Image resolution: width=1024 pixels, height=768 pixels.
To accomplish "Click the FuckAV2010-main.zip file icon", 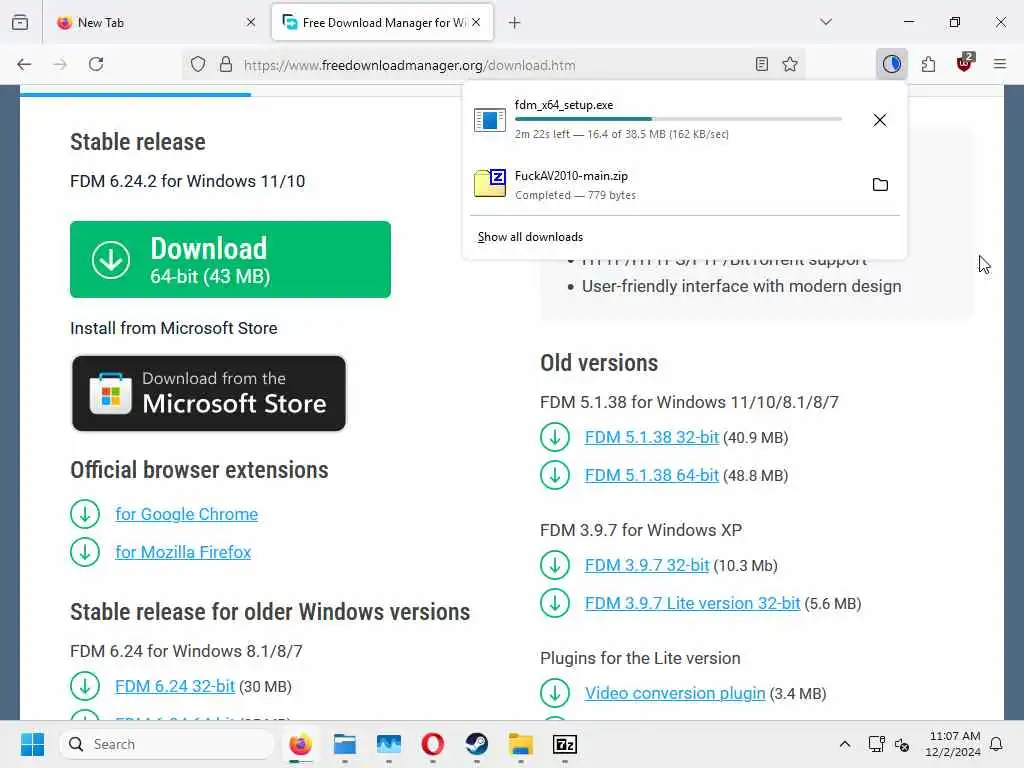I will pyautogui.click(x=490, y=184).
